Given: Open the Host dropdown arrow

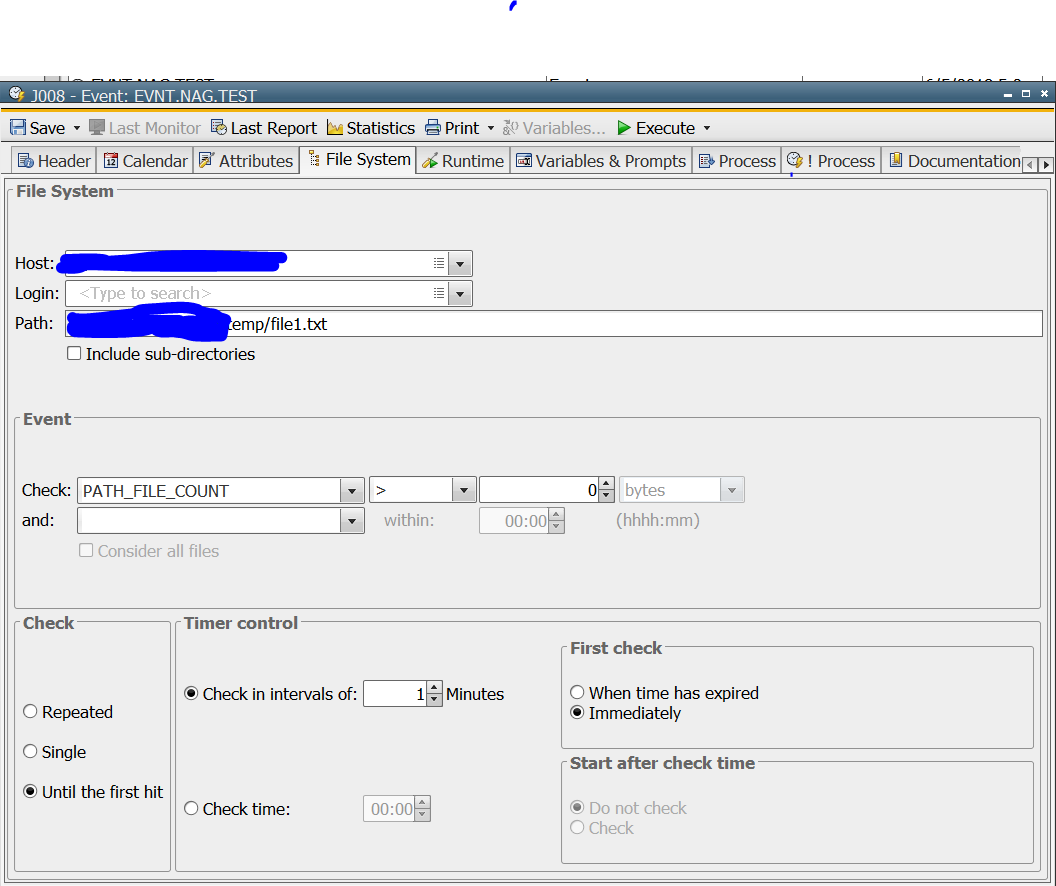Looking at the screenshot, I should click(460, 263).
